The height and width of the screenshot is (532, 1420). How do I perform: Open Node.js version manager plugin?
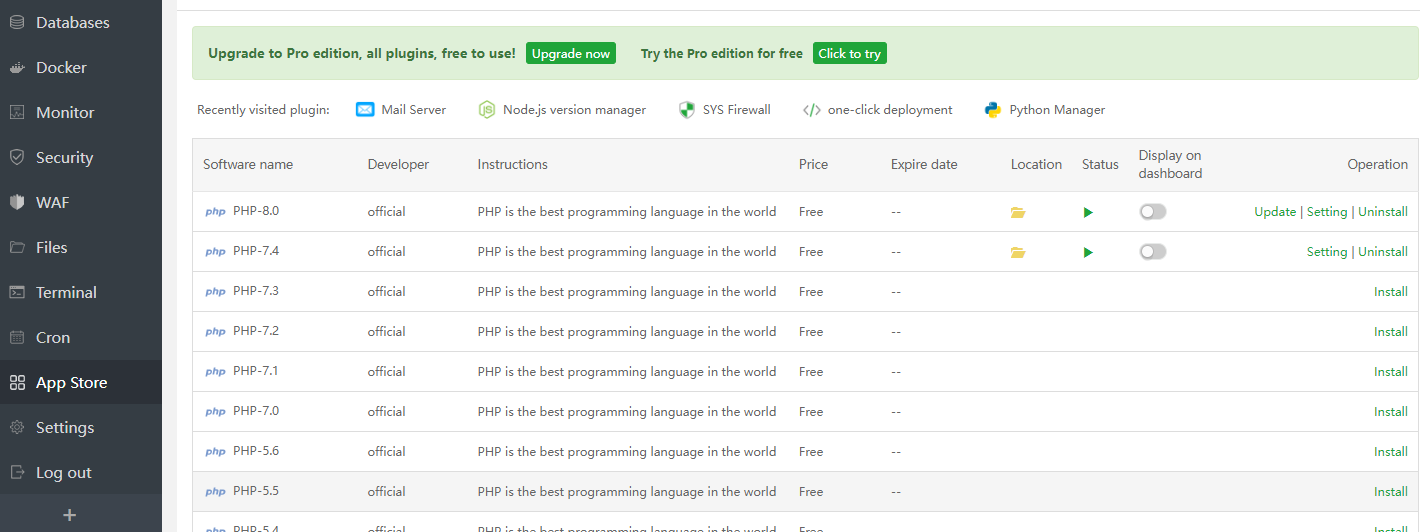(x=562, y=110)
